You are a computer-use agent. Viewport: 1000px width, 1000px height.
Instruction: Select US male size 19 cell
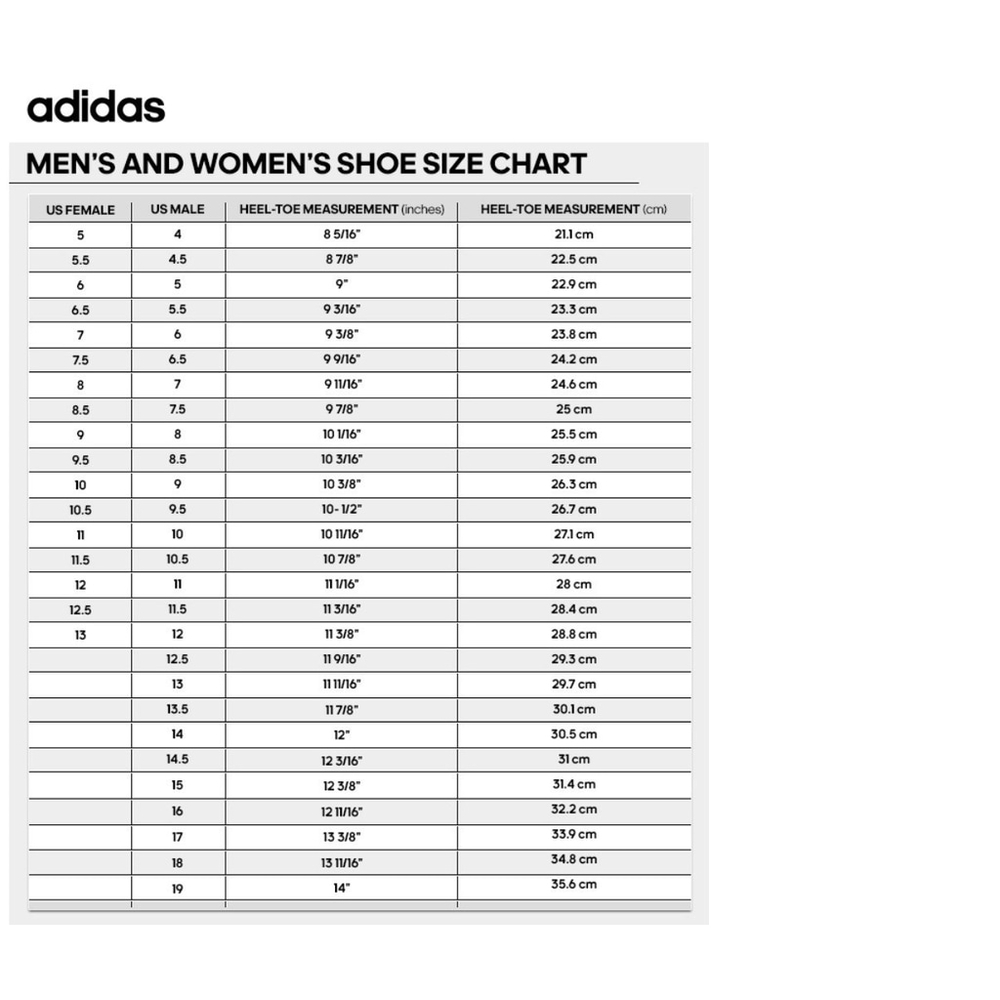coord(178,888)
